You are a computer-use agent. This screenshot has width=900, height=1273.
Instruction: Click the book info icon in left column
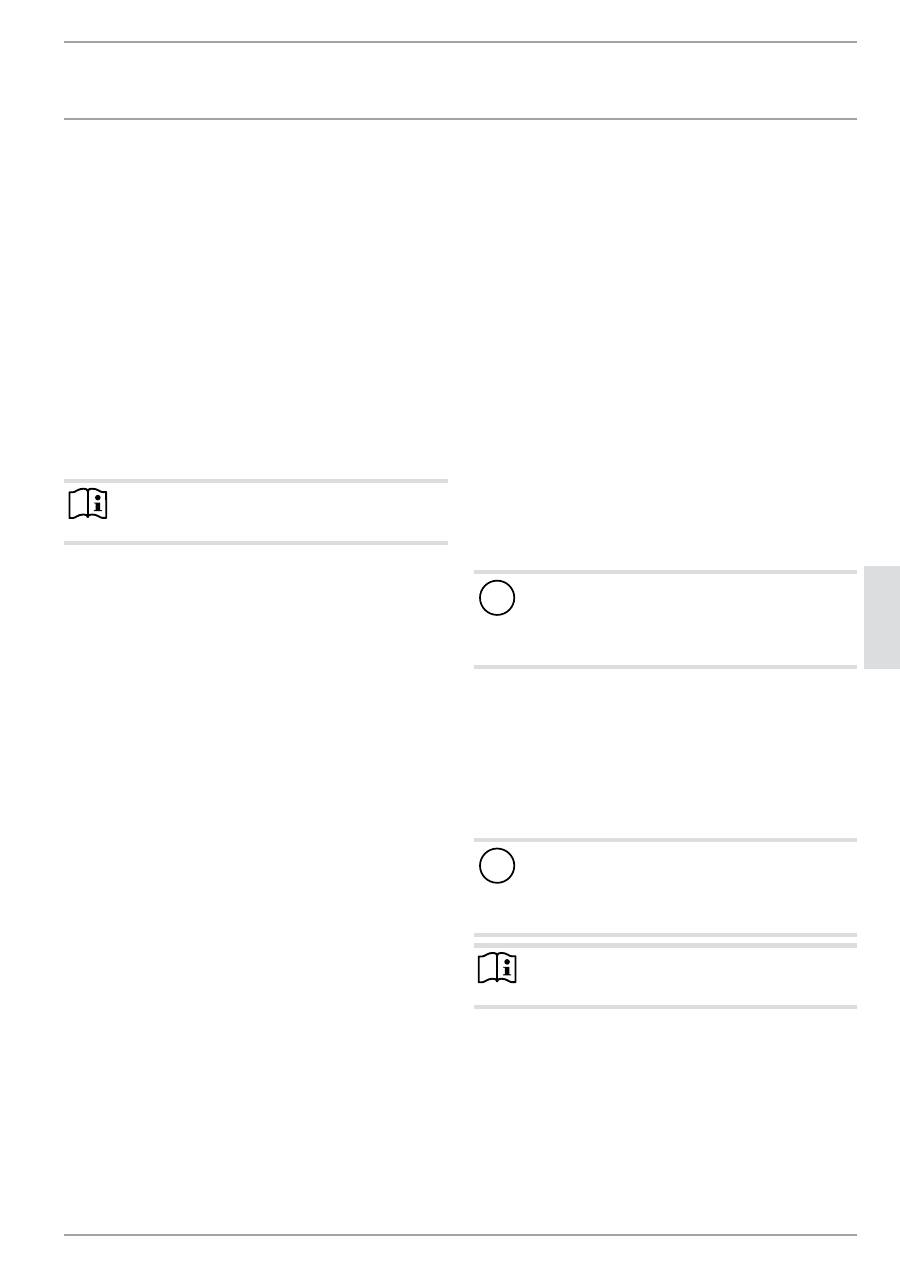click(x=90, y=507)
